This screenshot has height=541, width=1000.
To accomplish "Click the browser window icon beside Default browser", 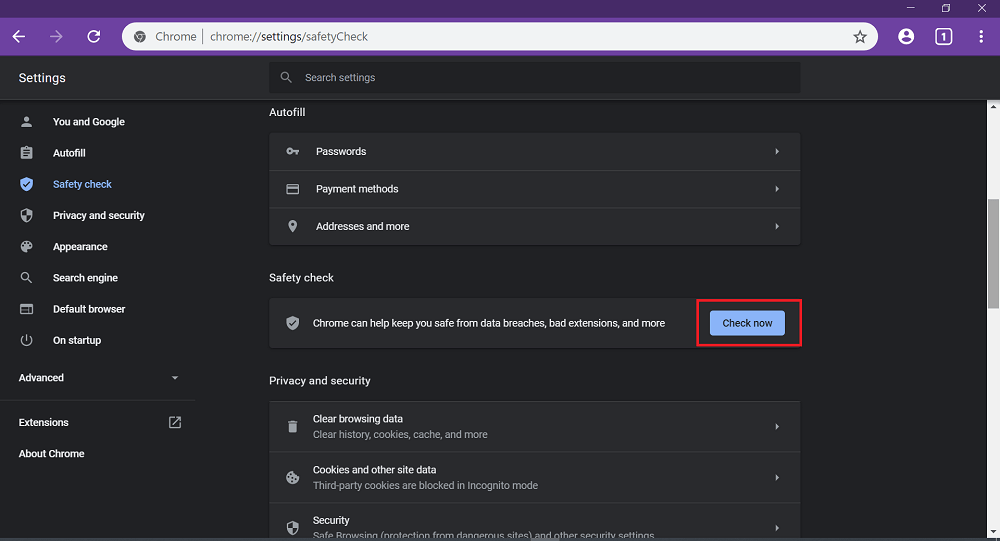I will coord(26,309).
